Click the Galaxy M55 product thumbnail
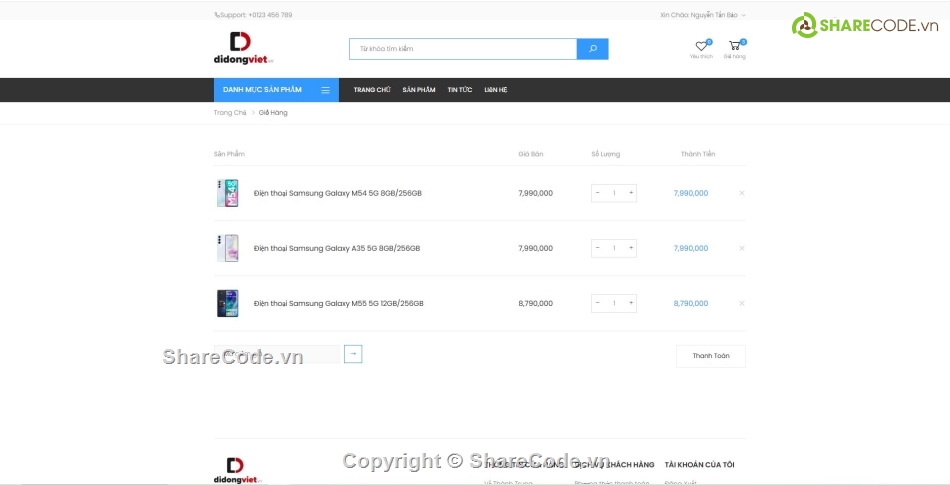950x485 pixels. pos(228,303)
